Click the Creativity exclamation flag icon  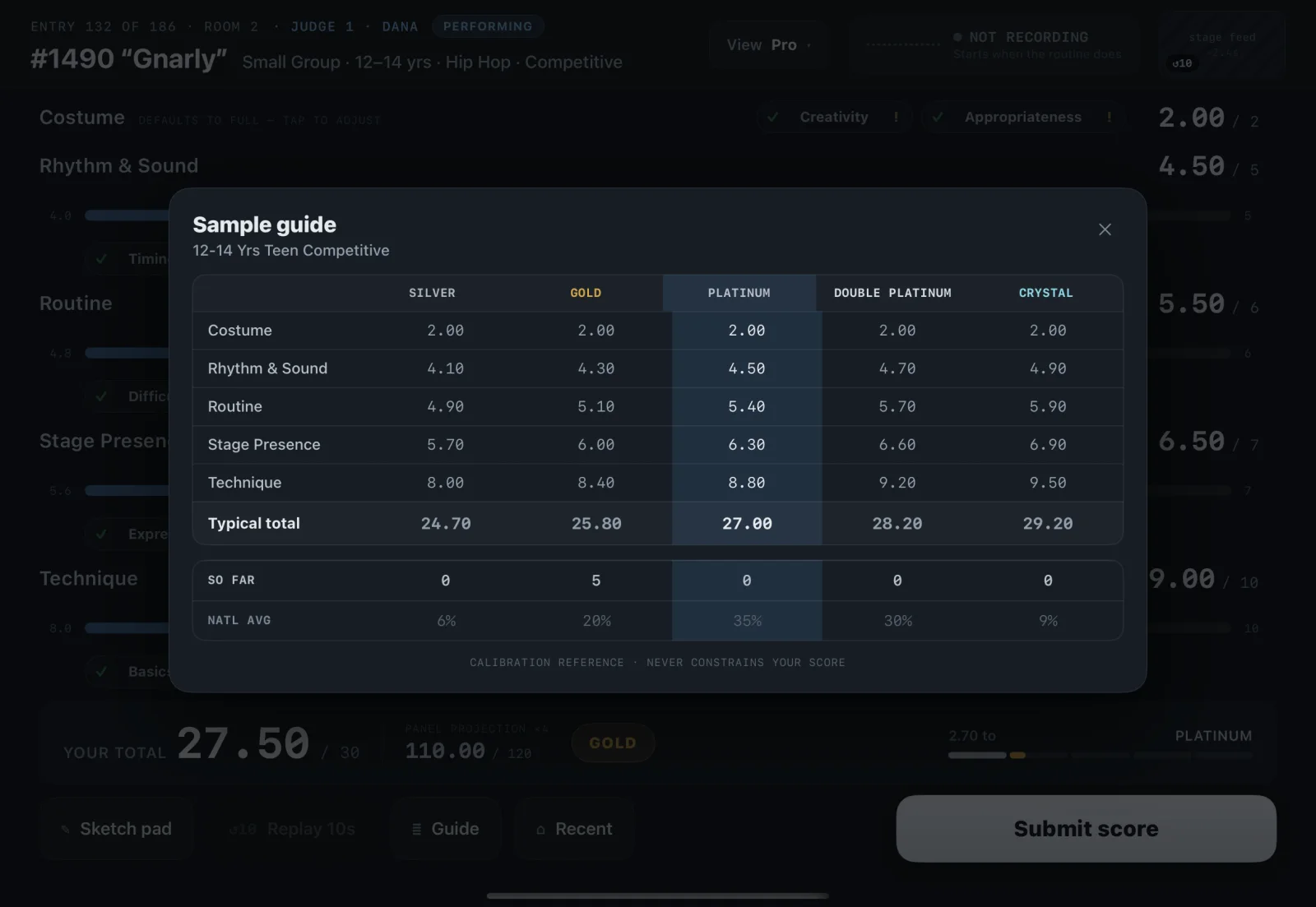point(896,117)
